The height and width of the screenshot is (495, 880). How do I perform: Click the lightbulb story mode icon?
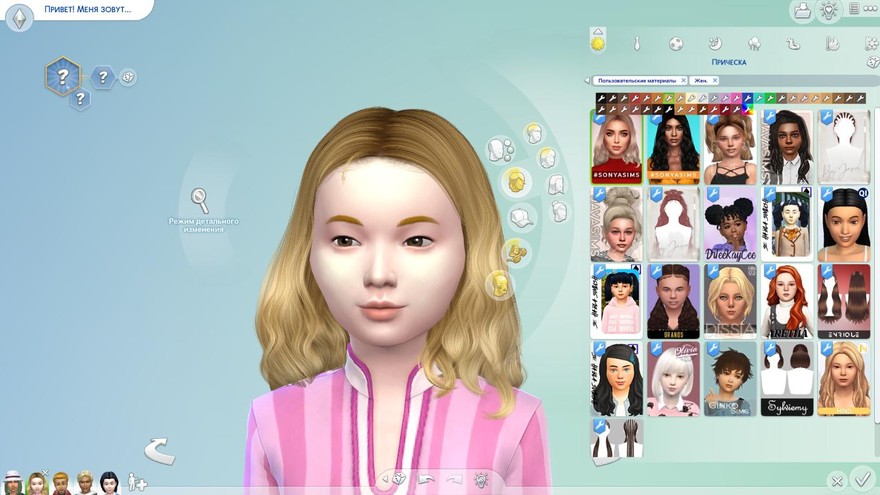[828, 10]
